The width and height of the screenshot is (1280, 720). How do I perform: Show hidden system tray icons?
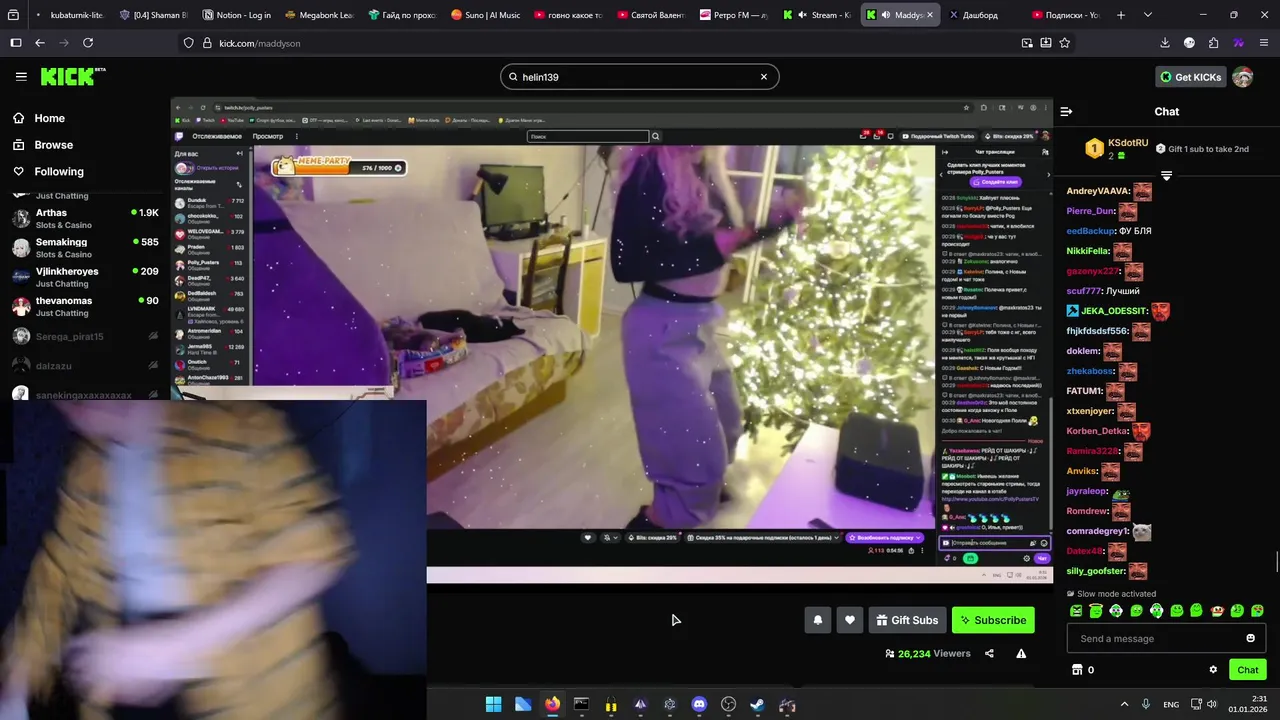(x=1124, y=705)
